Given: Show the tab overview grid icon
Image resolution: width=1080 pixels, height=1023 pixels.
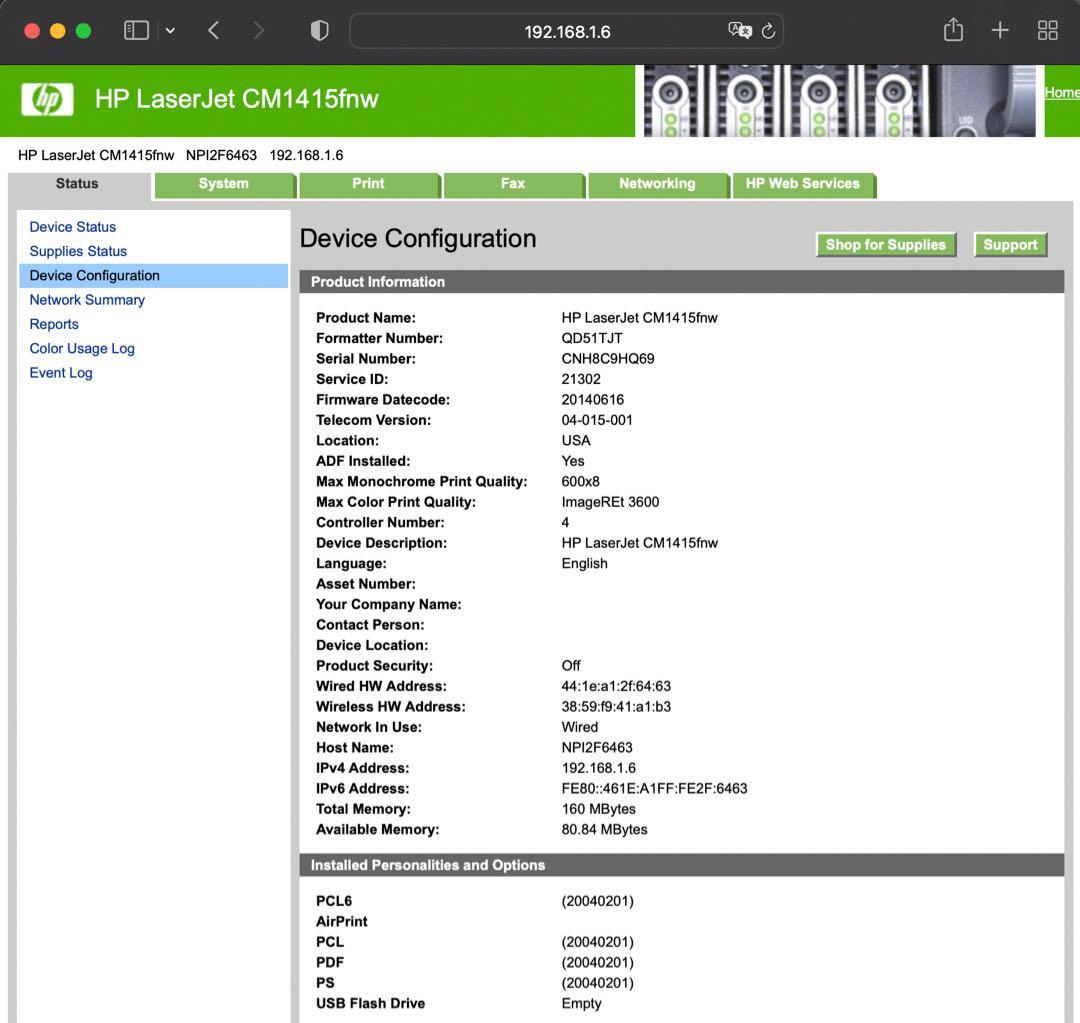Looking at the screenshot, I should pos(1047,31).
